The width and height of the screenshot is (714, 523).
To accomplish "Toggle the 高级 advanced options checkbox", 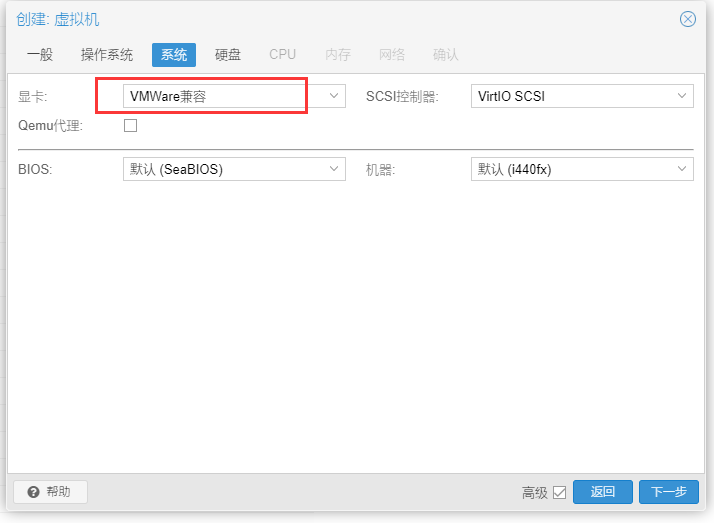I will pos(560,493).
